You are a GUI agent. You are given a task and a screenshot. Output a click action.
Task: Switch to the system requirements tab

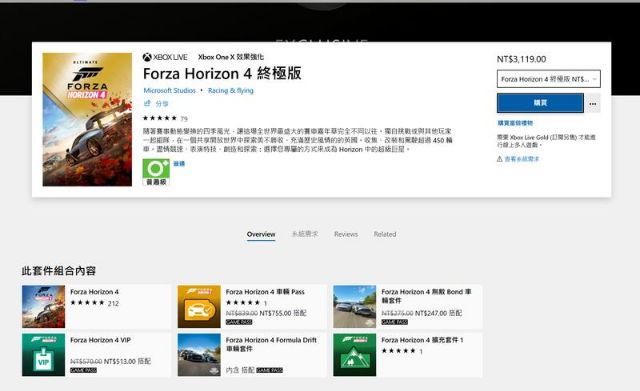coord(305,234)
